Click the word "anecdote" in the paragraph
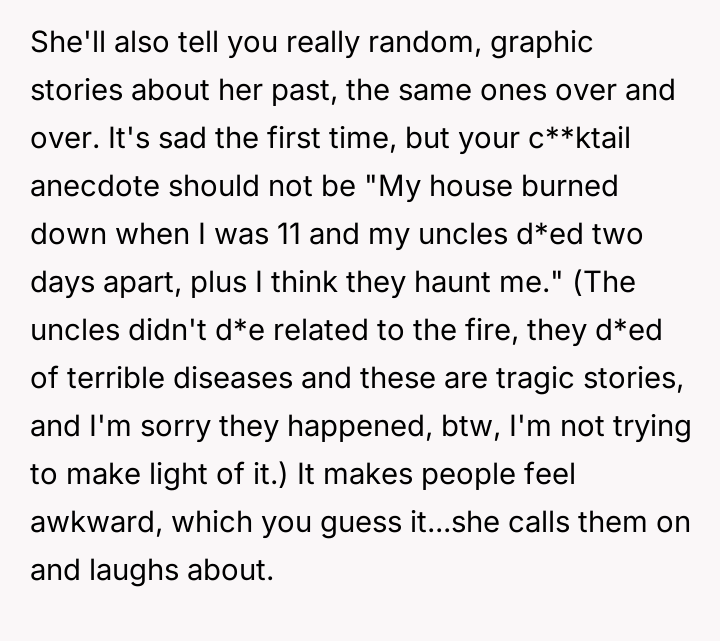Image resolution: width=720 pixels, height=641 pixels. [91, 188]
